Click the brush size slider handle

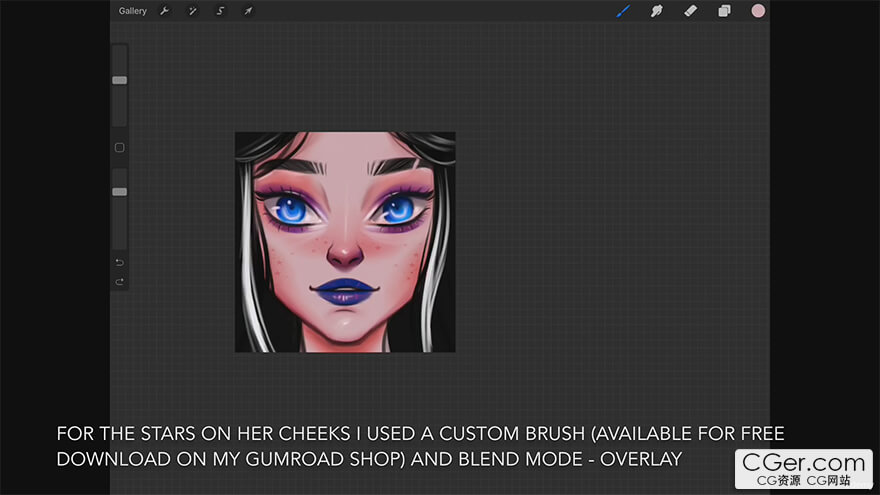[x=120, y=80]
